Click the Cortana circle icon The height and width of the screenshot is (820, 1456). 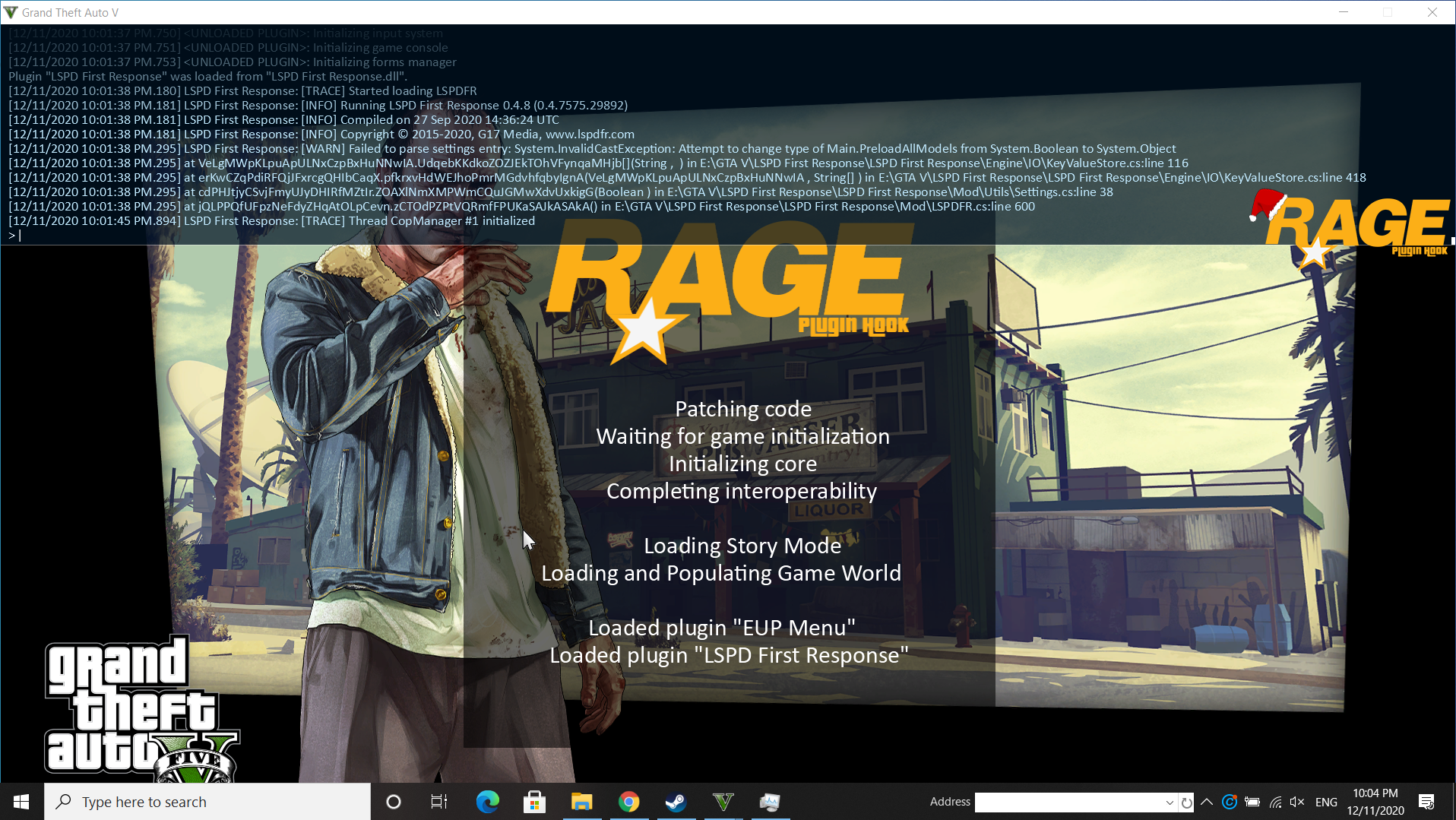(393, 802)
